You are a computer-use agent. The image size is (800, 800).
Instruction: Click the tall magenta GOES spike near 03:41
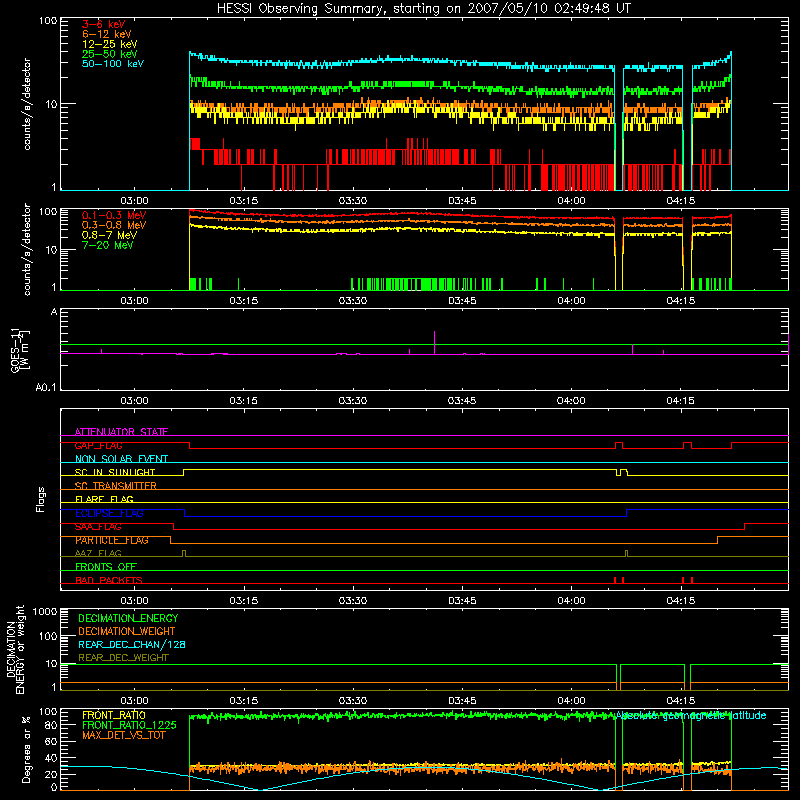(x=434, y=342)
